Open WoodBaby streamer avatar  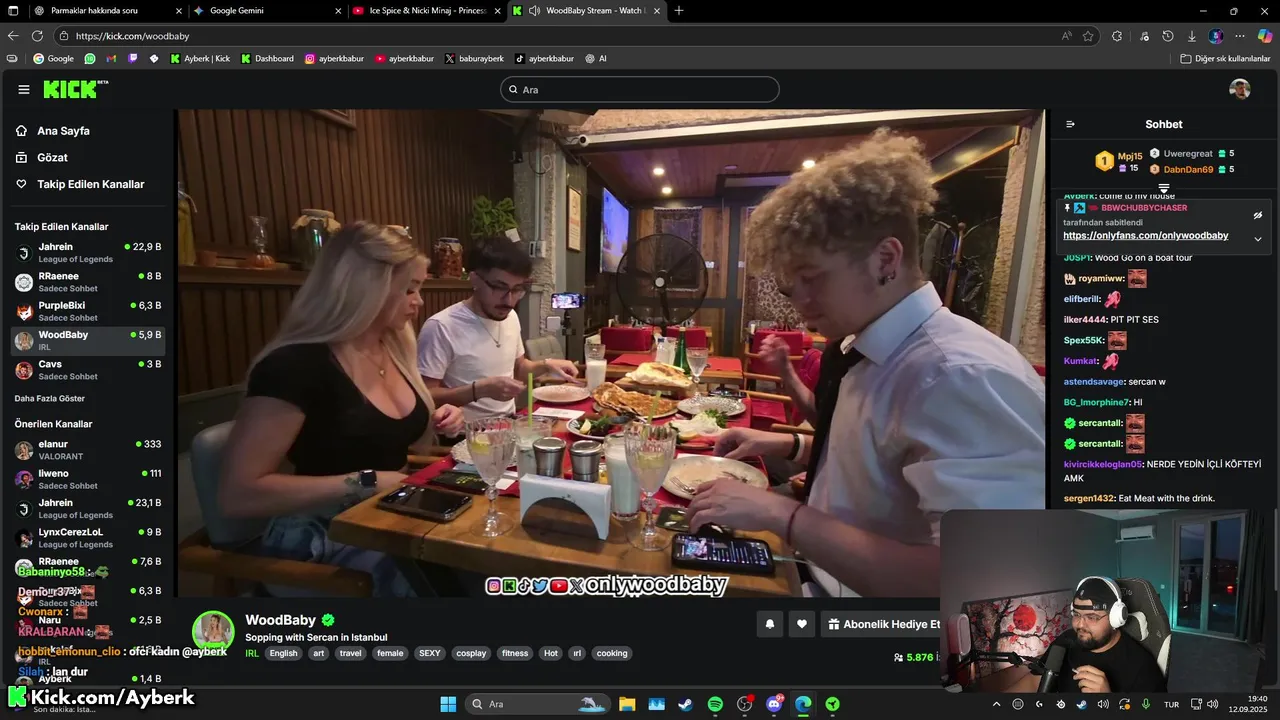(x=213, y=632)
